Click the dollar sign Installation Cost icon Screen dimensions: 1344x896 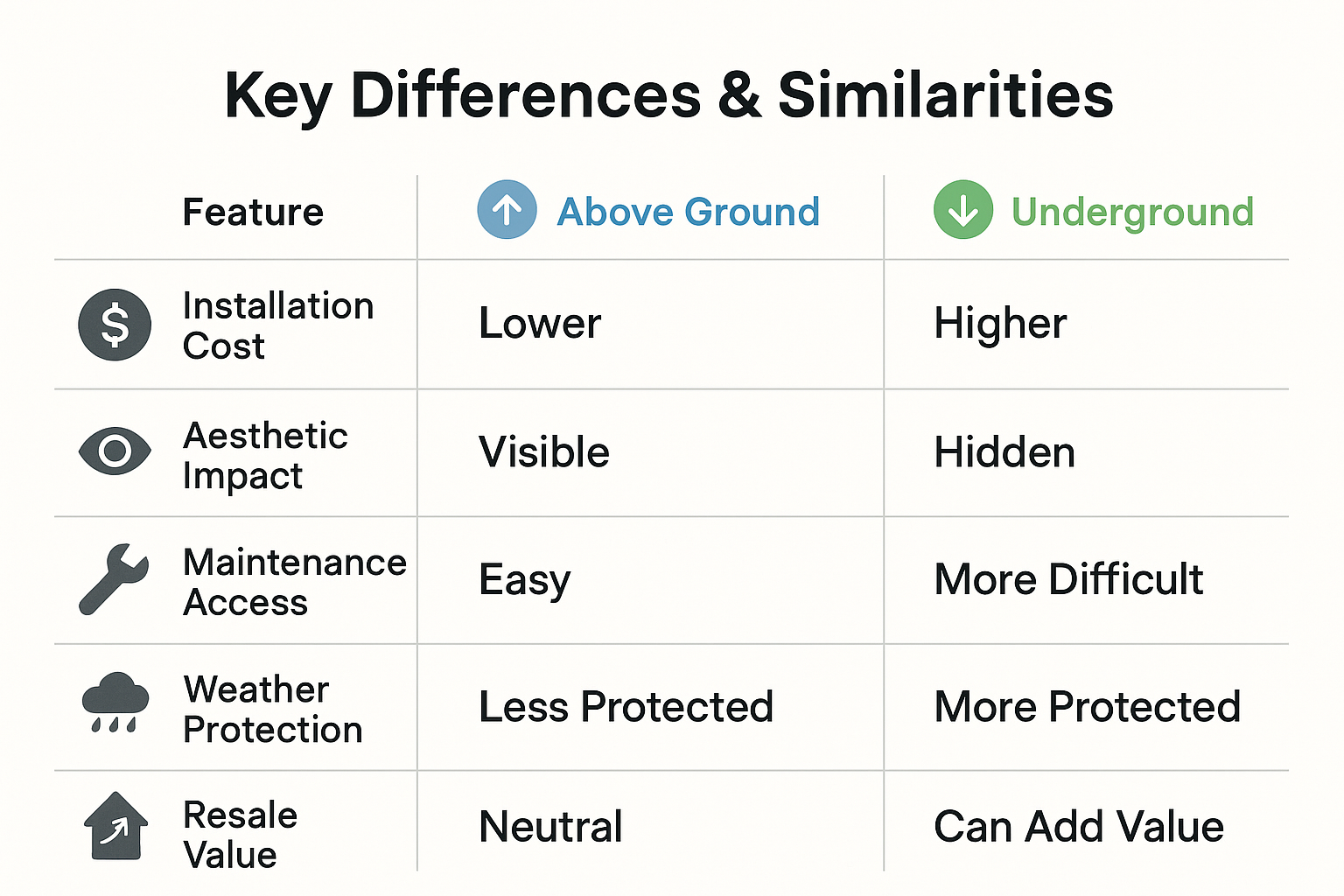click(115, 325)
